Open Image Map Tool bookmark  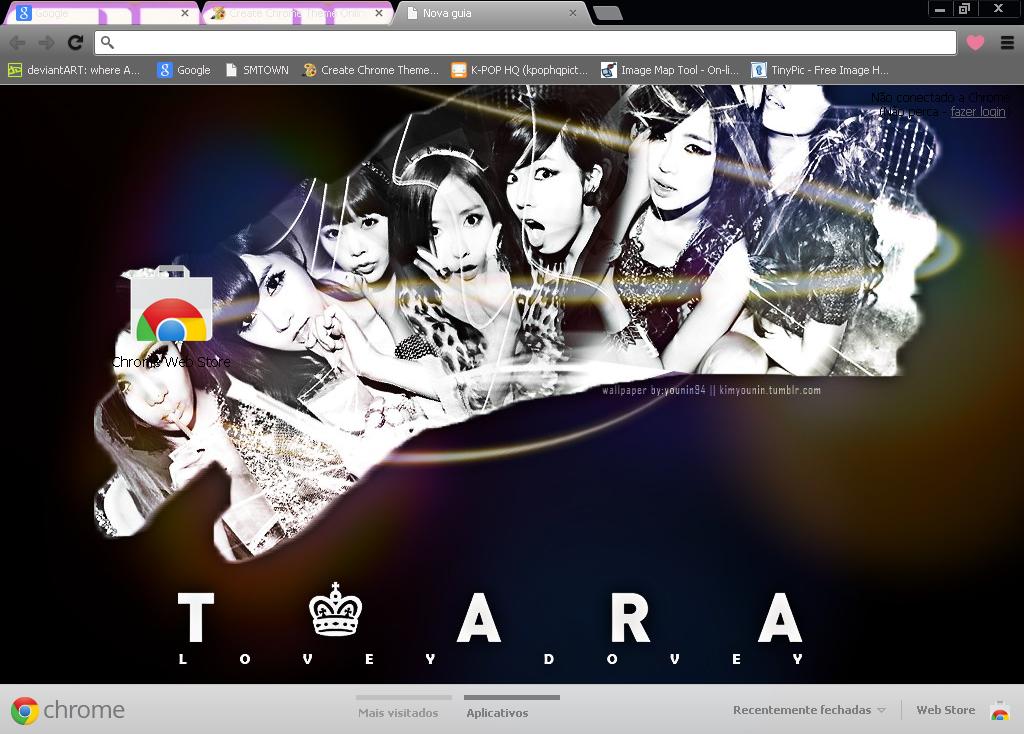(670, 70)
